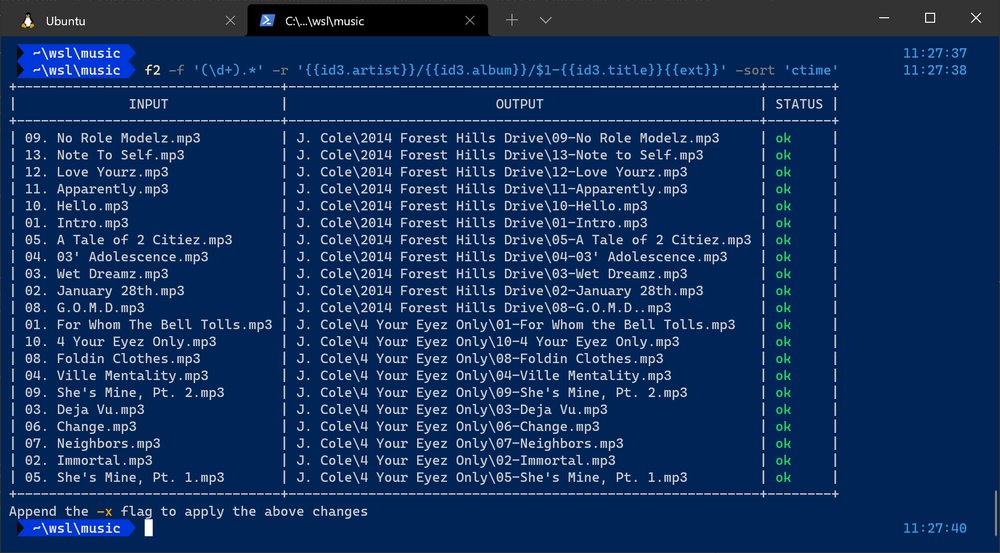Click input '03. Wet Dreamz.mp3'
This screenshot has width=1000, height=553.
[97, 274]
